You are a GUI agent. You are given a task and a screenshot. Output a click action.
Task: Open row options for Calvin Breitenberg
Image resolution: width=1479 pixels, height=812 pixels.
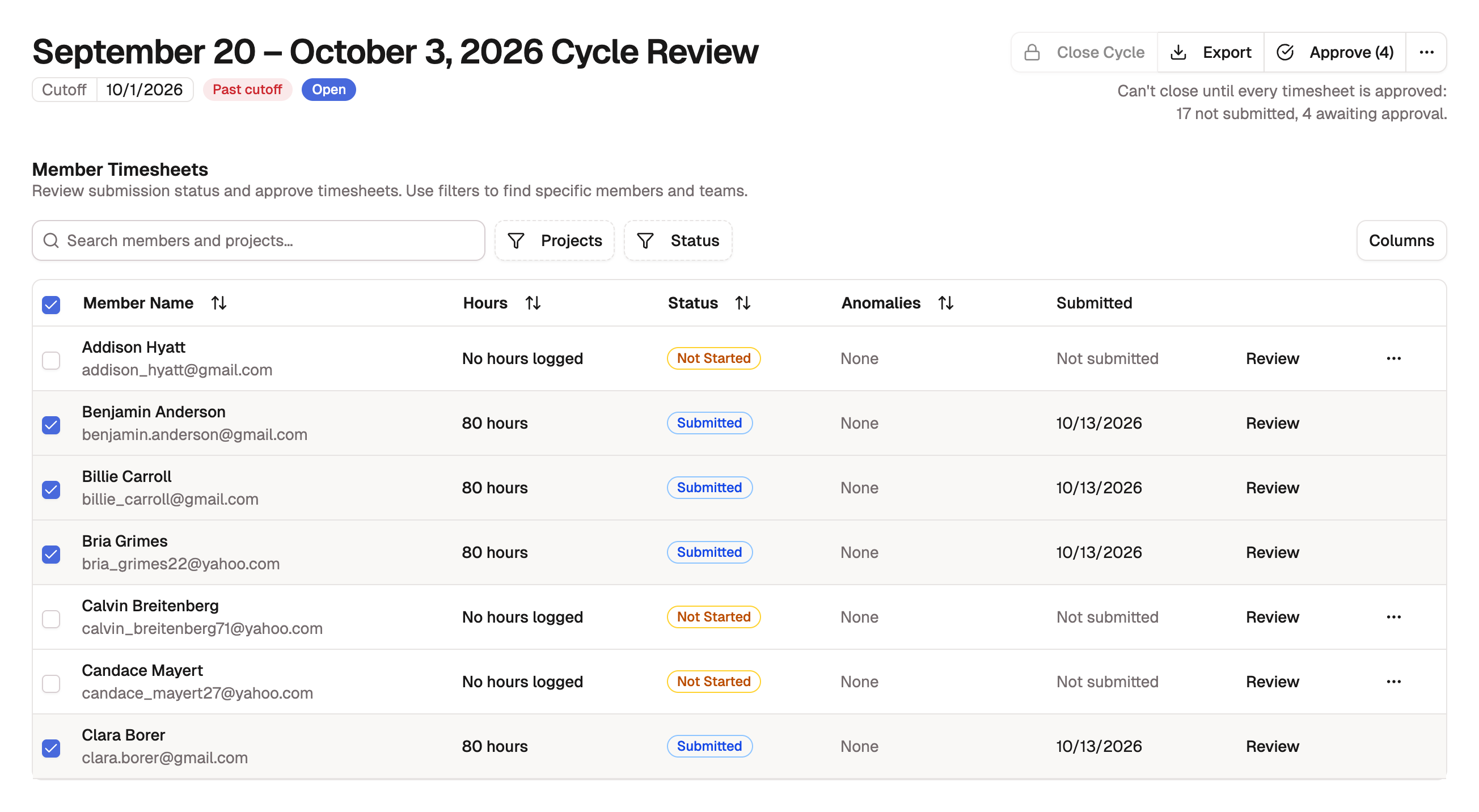[1393, 617]
